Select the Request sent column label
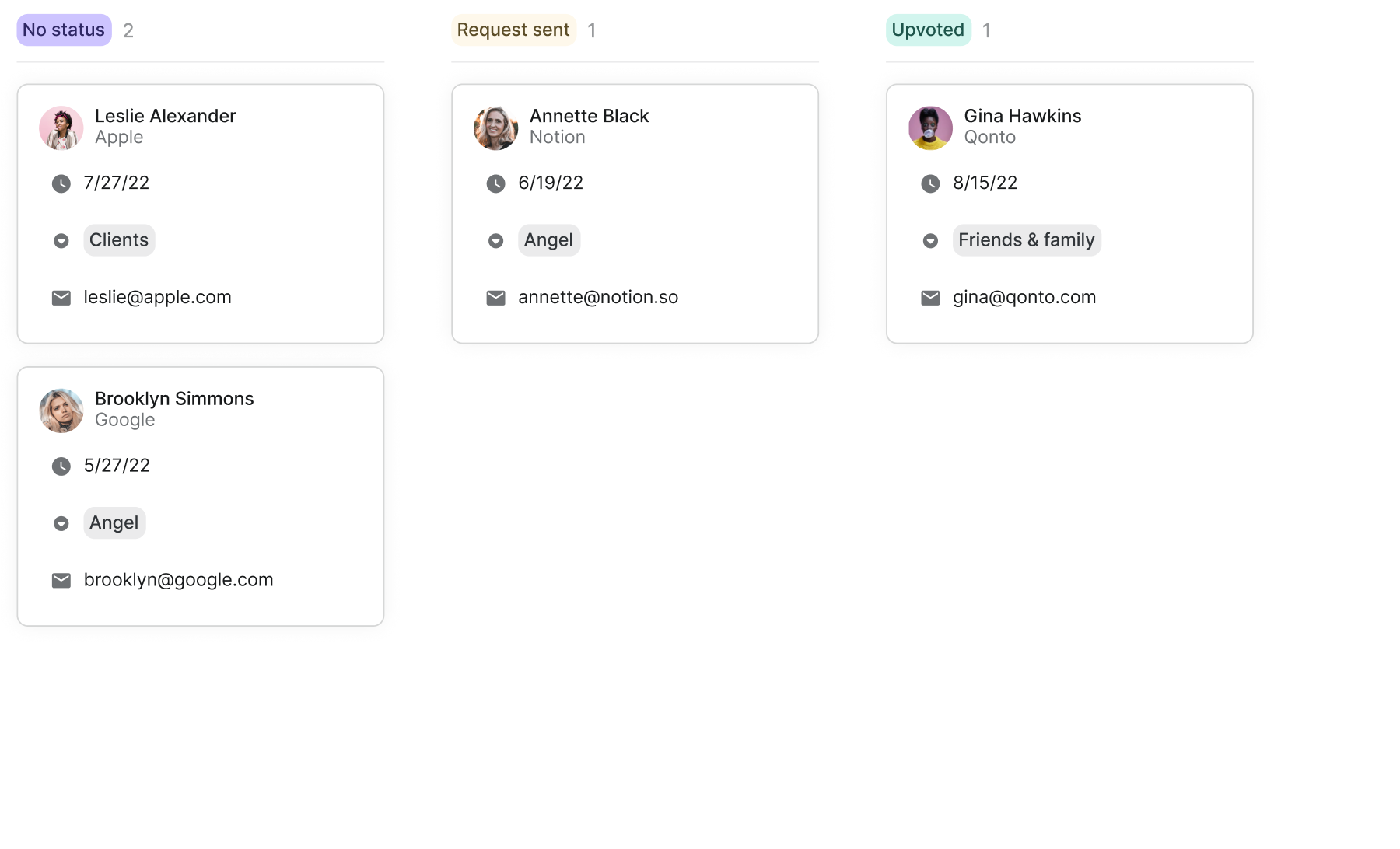Viewport: 1400px width, 849px height. click(x=513, y=30)
